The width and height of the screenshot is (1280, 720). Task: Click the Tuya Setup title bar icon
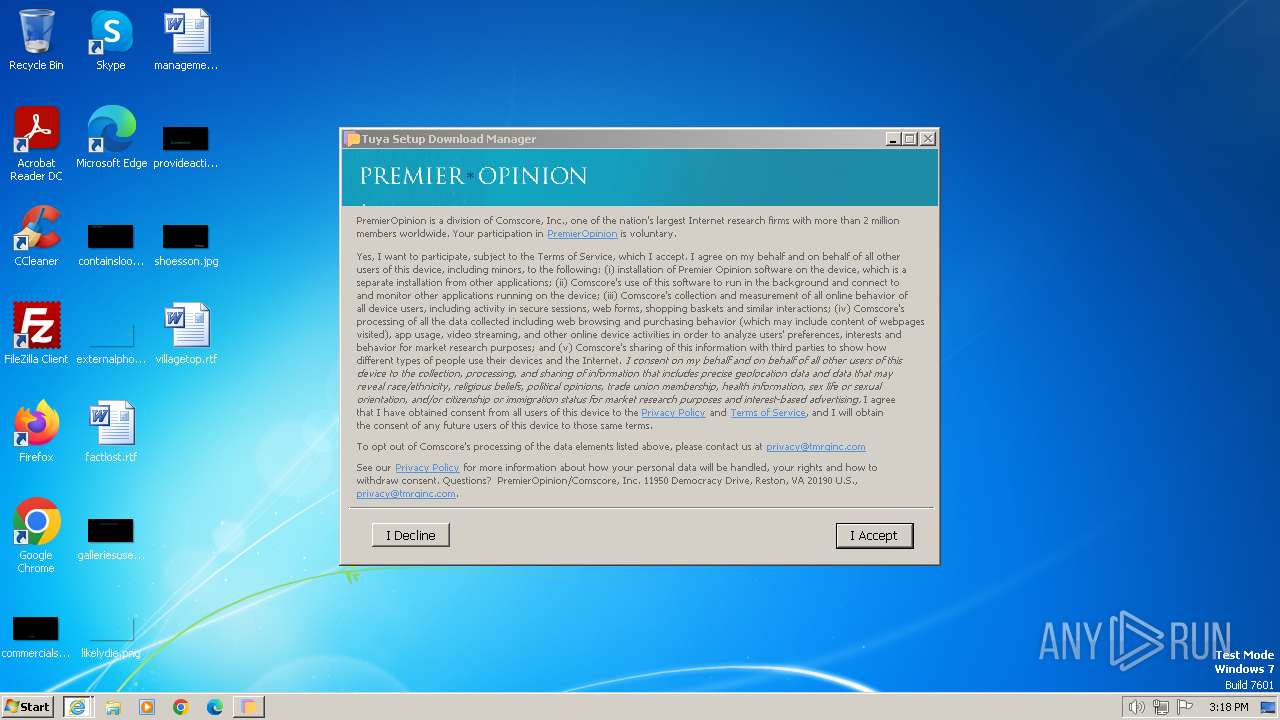[352, 139]
